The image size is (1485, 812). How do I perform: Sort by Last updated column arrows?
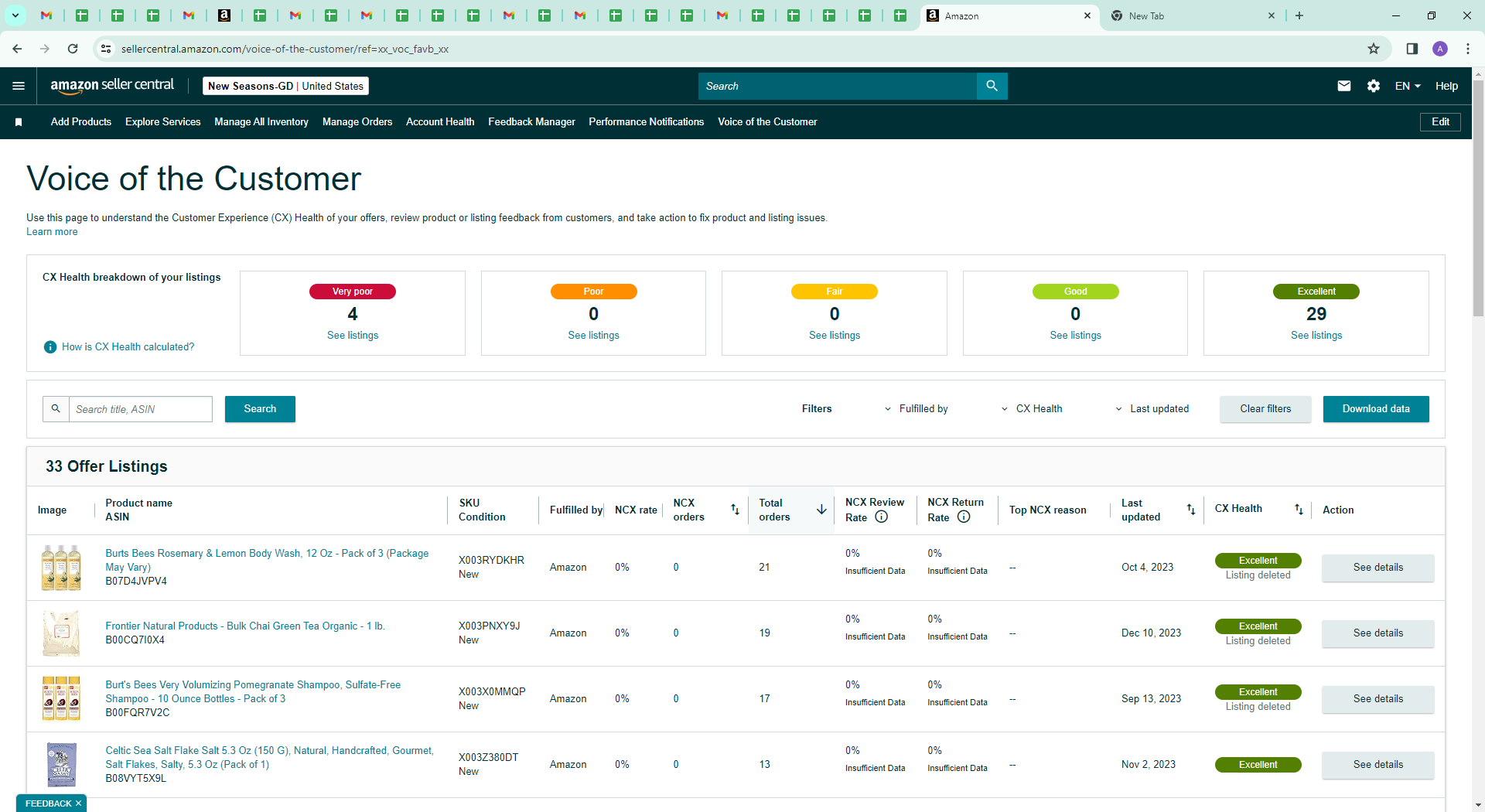(1191, 510)
